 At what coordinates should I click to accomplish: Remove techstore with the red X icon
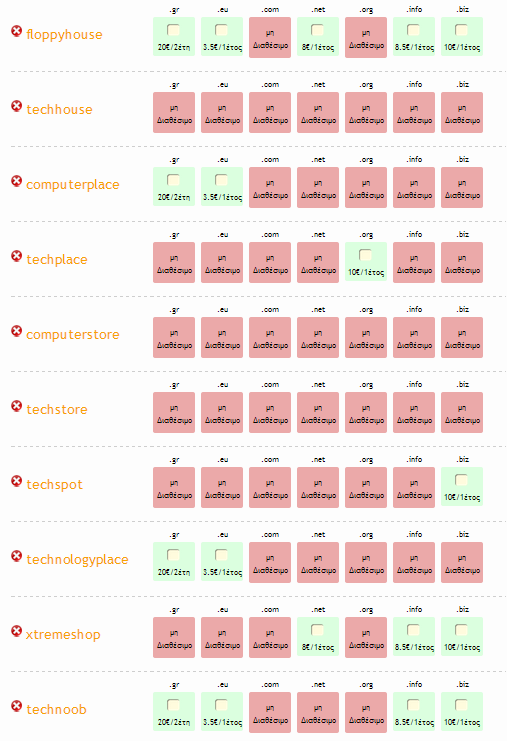point(17,406)
